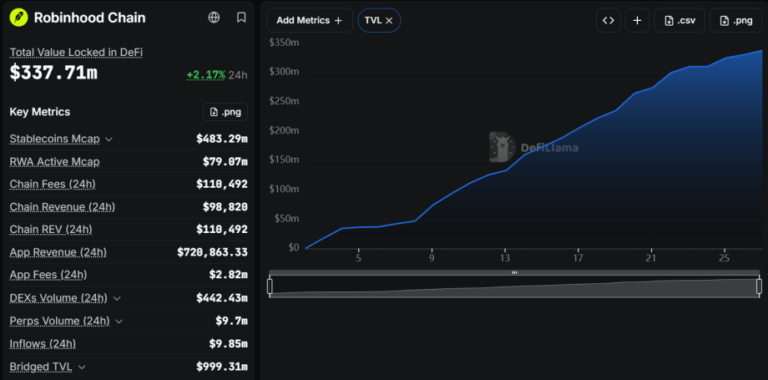
Task: Click the Chain Revenue (24h) label
Action: pyautogui.click(x=63, y=207)
